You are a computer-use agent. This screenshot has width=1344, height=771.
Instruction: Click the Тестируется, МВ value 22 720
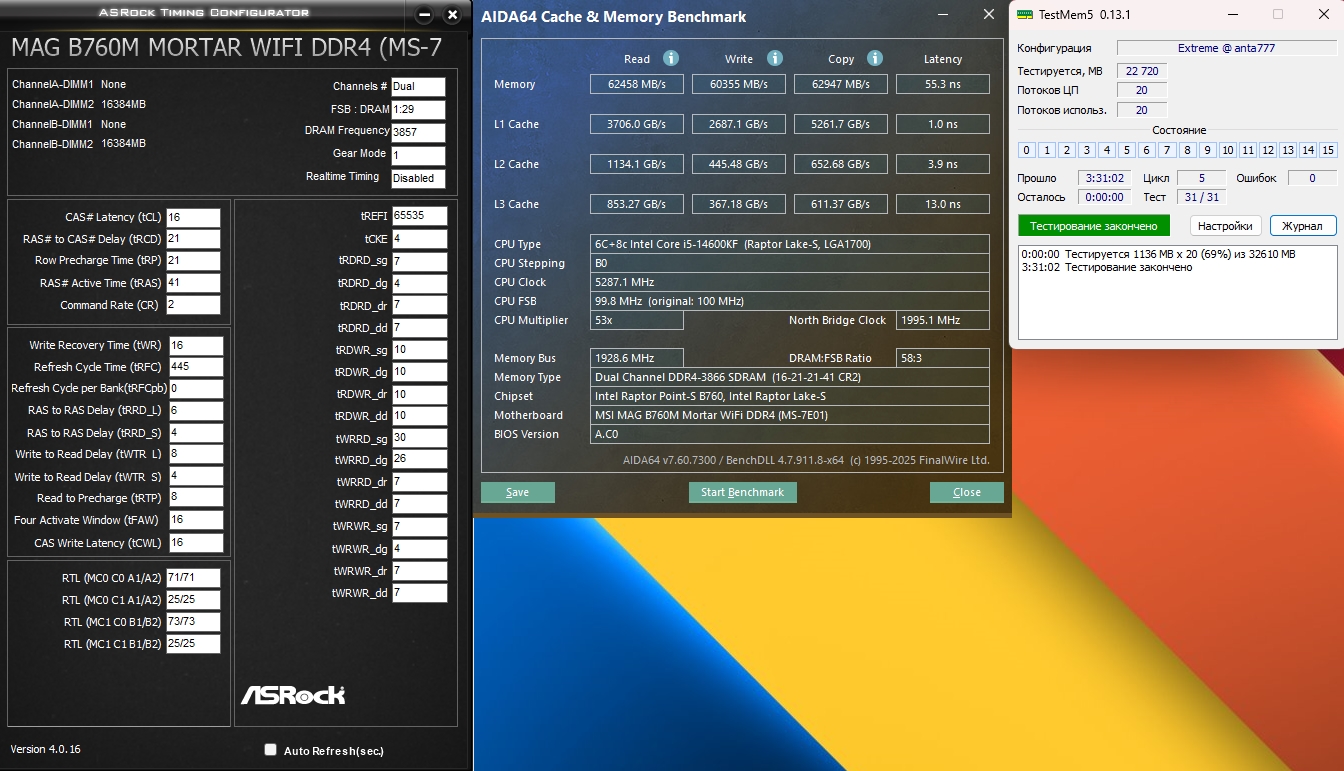pos(1142,71)
